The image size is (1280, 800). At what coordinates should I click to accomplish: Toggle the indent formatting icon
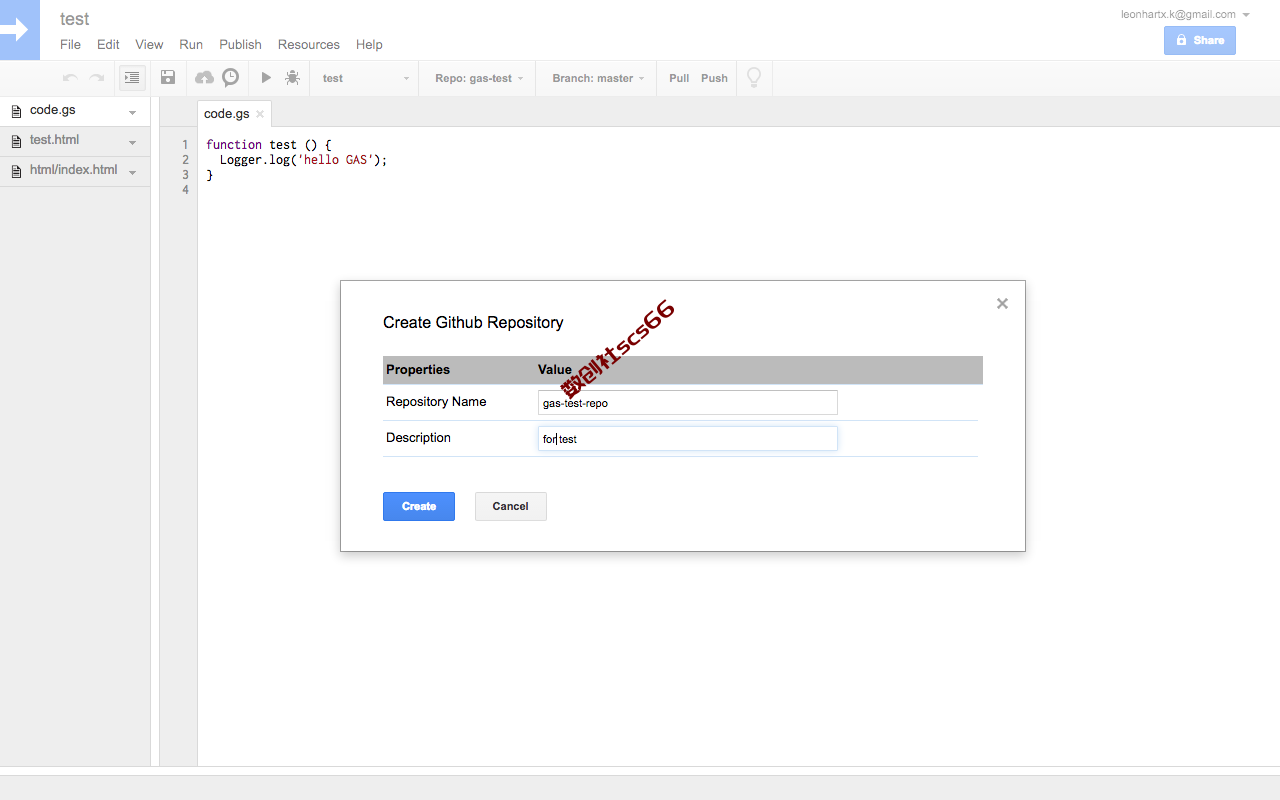(132, 78)
